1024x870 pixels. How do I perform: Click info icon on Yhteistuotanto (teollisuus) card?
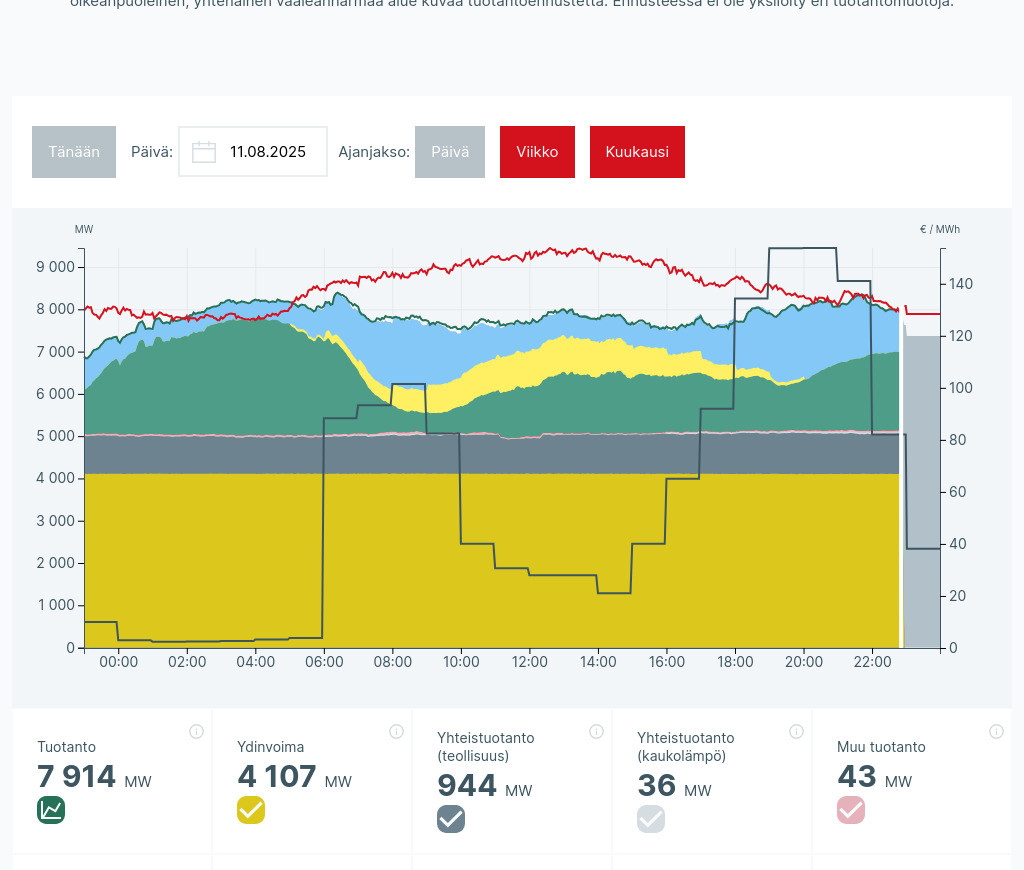[x=596, y=731]
